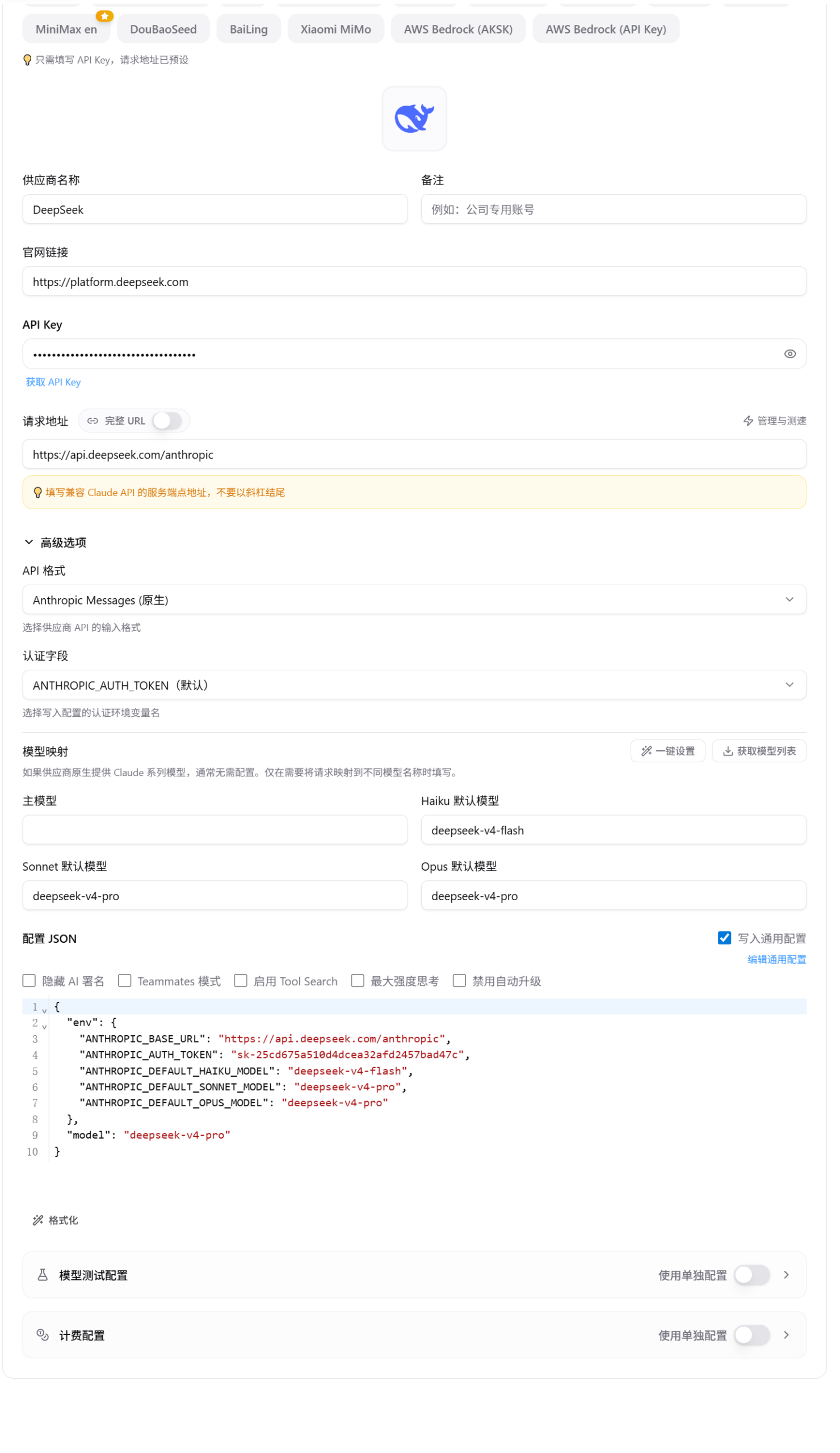Image resolution: width=840 pixels, height=1453 pixels.
Task: Expand 计费配置 row chevron
Action: (786, 1335)
